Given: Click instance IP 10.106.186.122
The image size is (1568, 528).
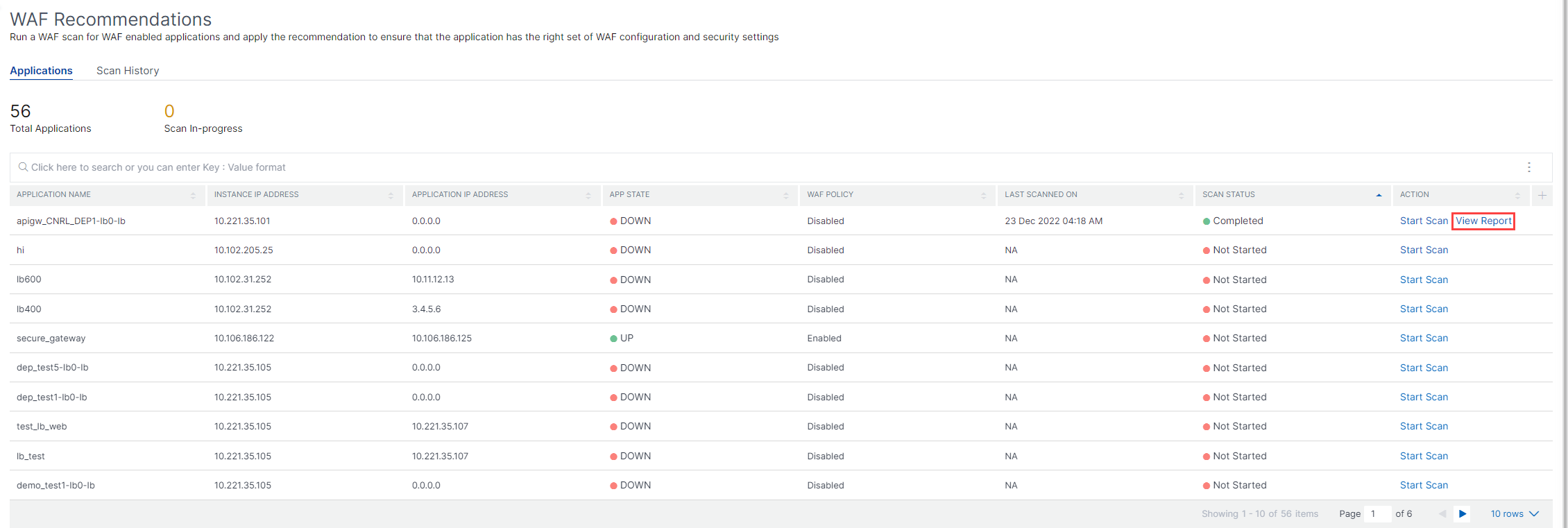Looking at the screenshot, I should [244, 339].
